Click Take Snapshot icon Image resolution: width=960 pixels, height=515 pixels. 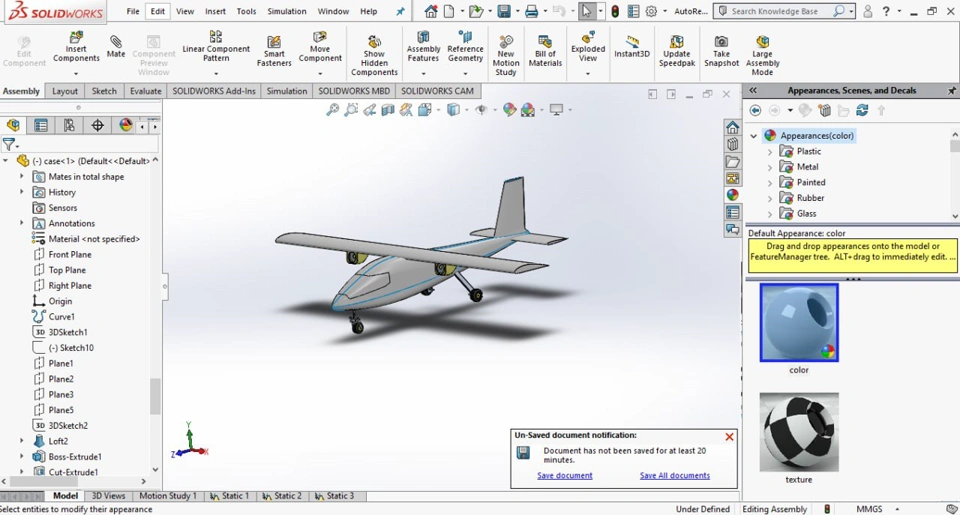point(721,51)
